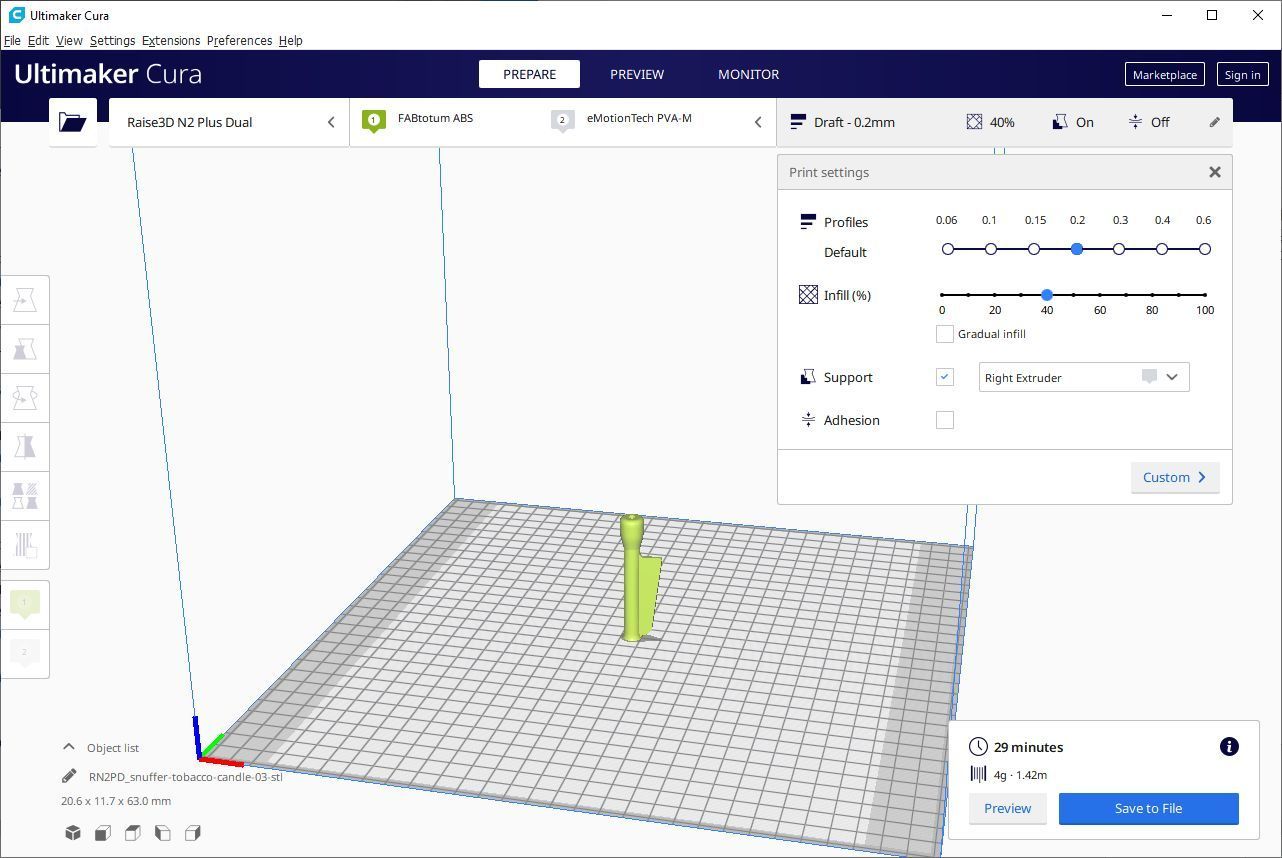The width and height of the screenshot is (1282, 858).
Task: Select the Mirror tool in left toolbar
Action: [25, 446]
